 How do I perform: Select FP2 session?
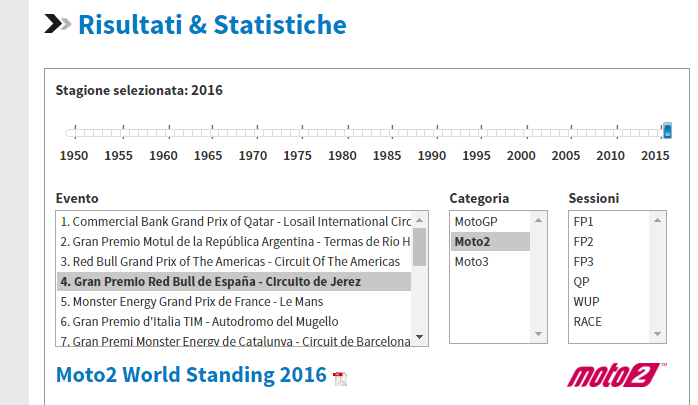pos(609,242)
